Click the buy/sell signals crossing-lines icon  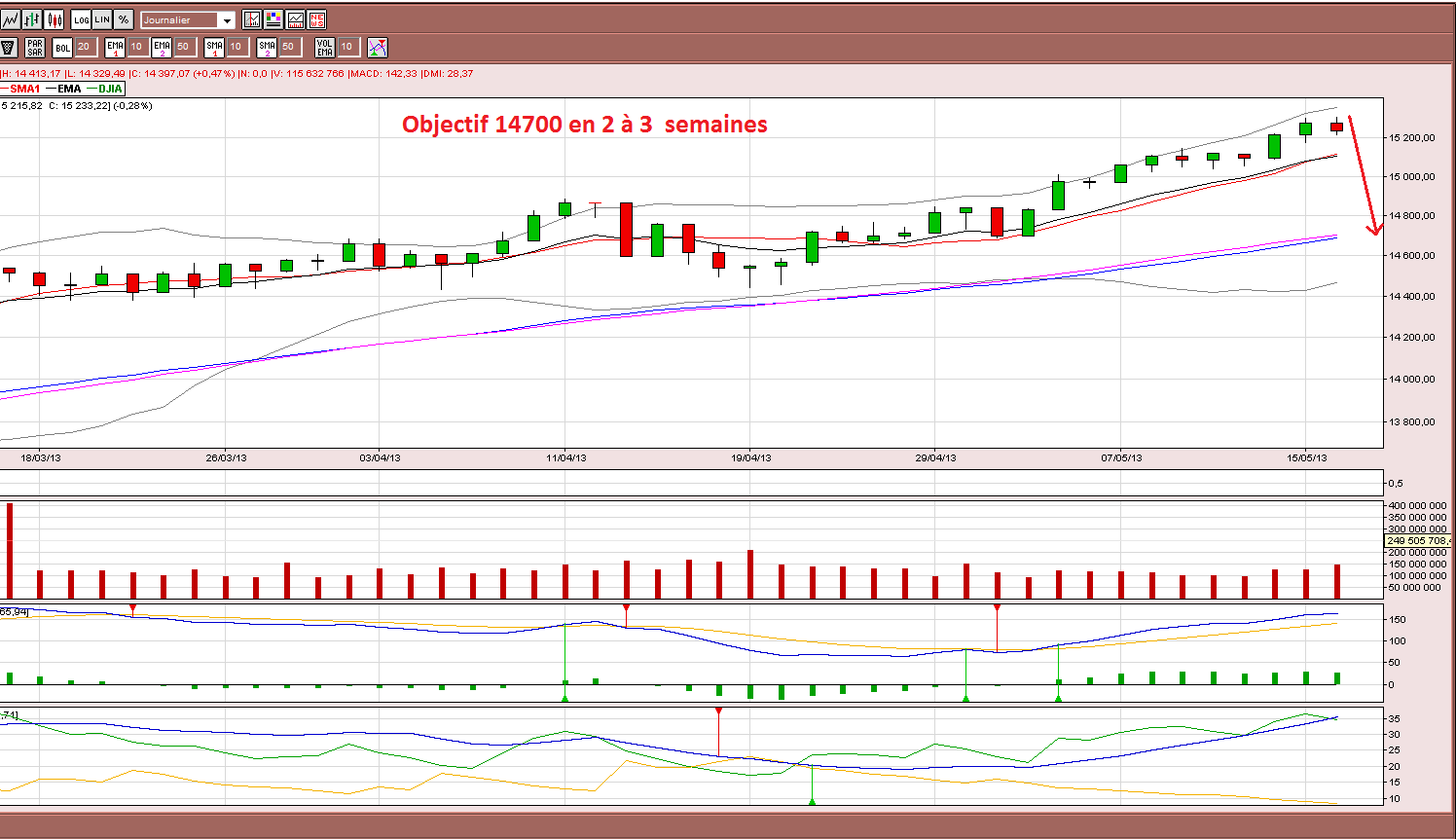[x=377, y=47]
